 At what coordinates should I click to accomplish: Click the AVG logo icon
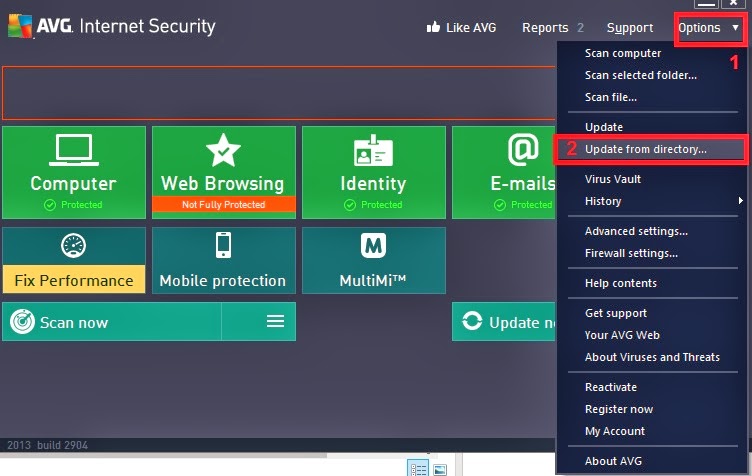tap(20, 26)
